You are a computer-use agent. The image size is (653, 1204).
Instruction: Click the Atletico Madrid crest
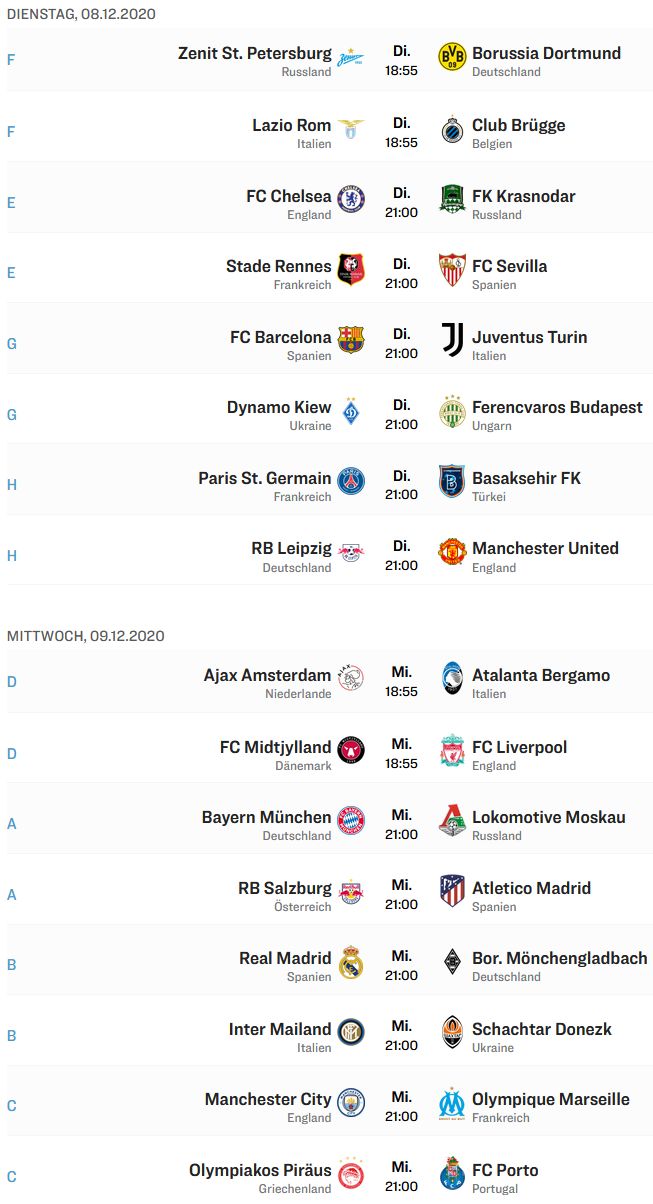452,891
